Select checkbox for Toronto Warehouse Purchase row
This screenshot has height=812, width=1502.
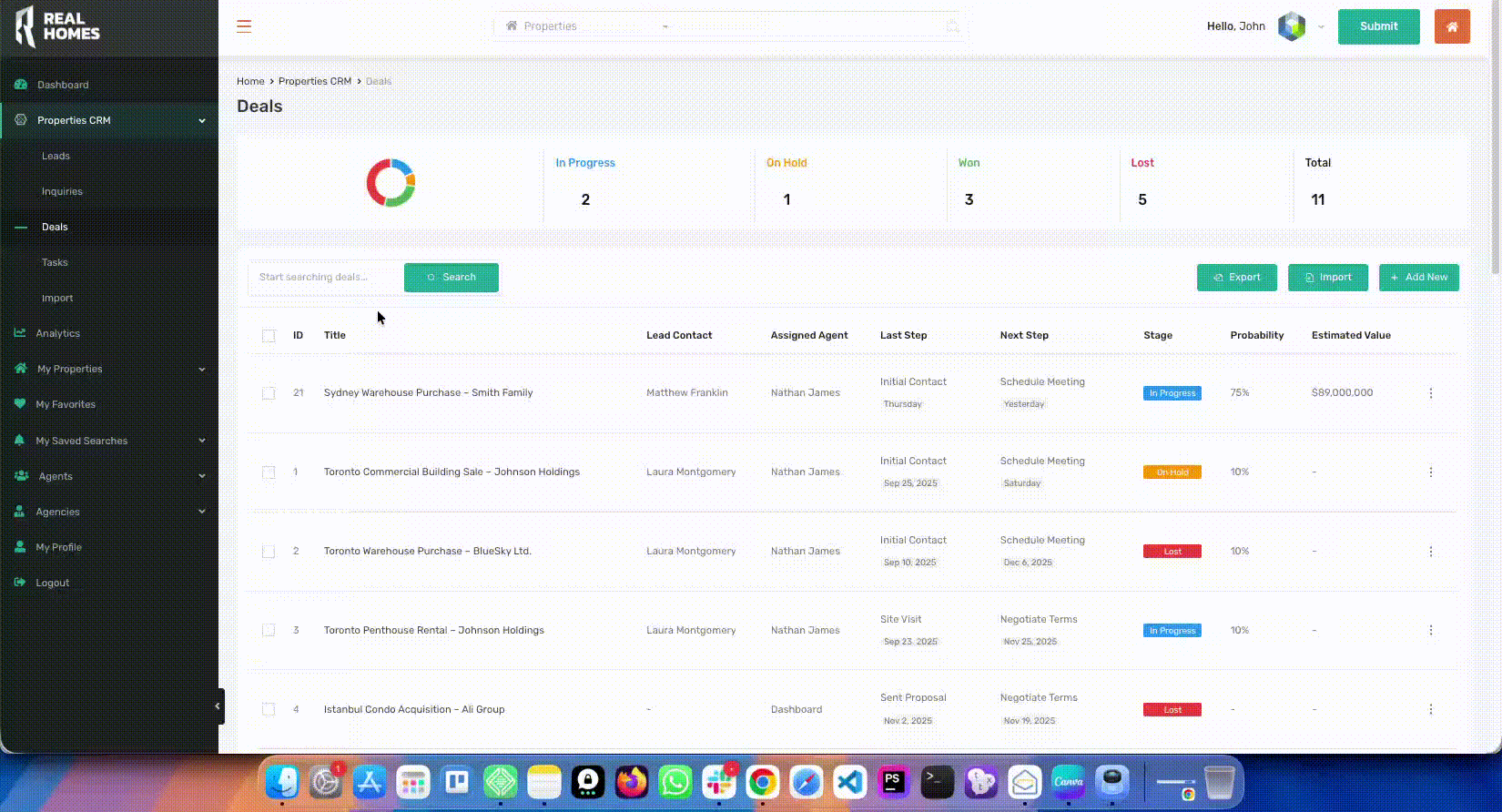point(269,552)
